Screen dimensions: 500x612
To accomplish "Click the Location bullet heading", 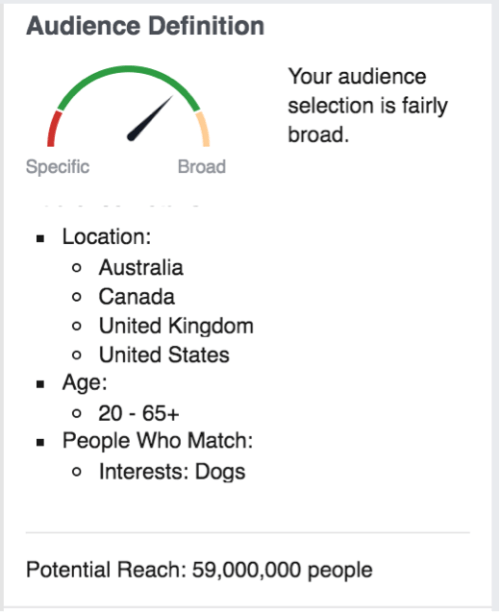I will 107,237.
